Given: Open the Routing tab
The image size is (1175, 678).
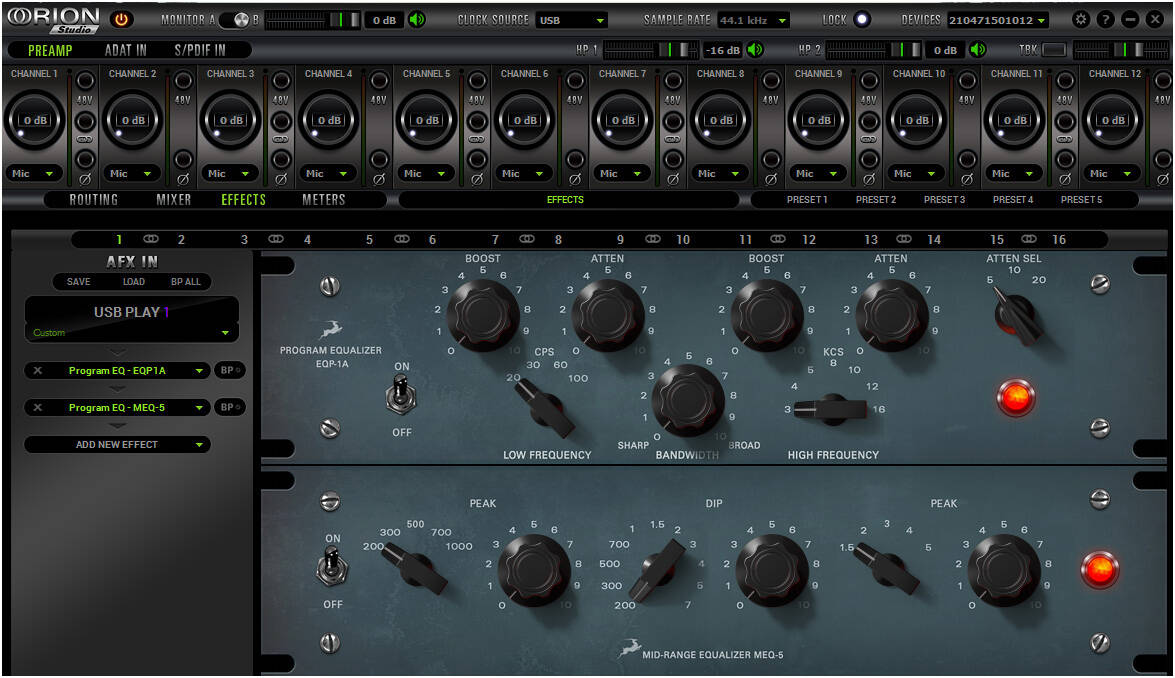Looking at the screenshot, I should point(94,199).
